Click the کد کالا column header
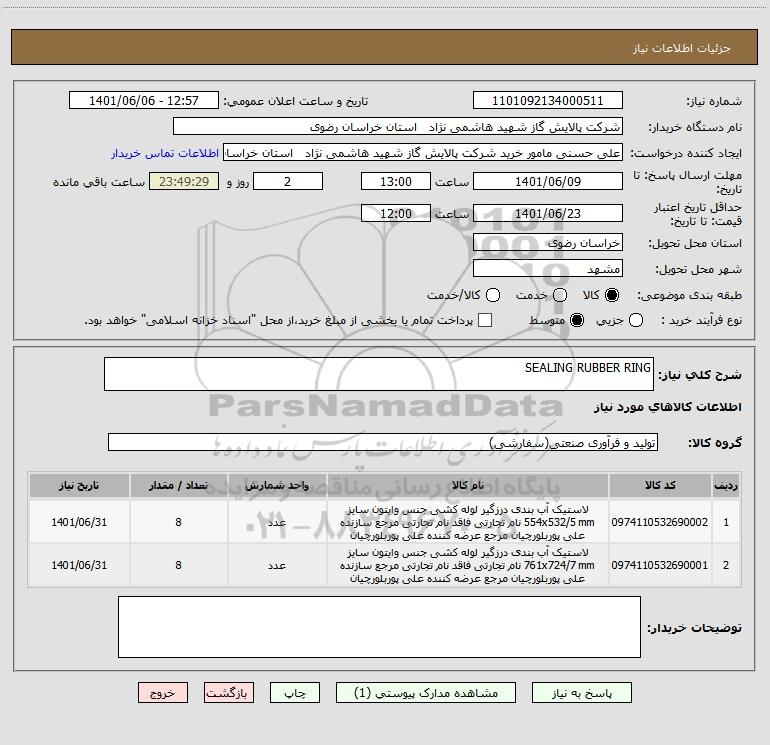Screen dimensions: 770x745 (x=660, y=486)
